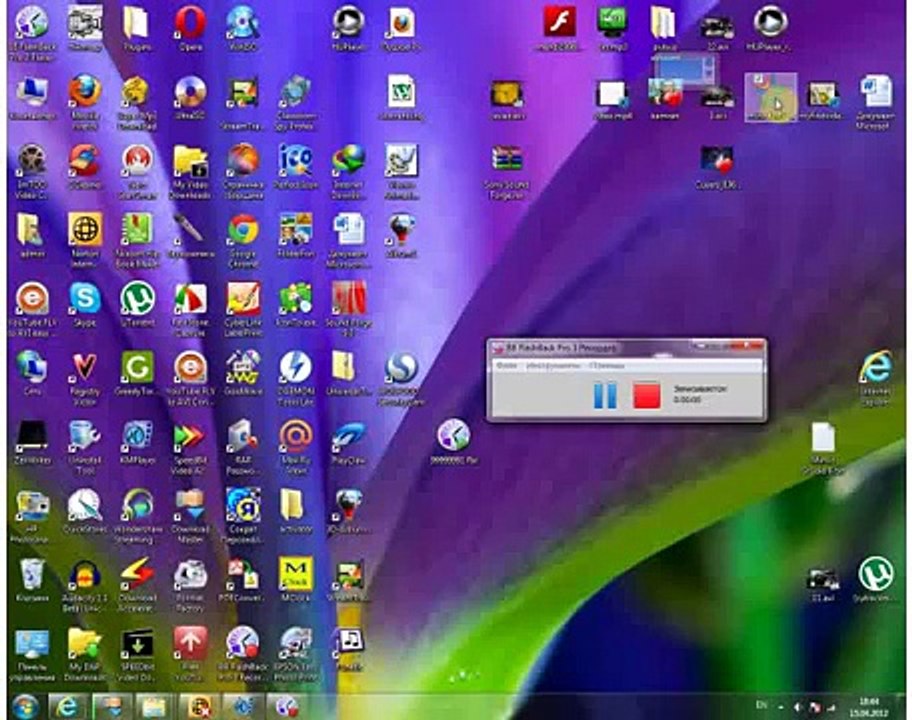Select the Mail.Ru Agent @ icon
This screenshot has height=720, width=912.
296,447
